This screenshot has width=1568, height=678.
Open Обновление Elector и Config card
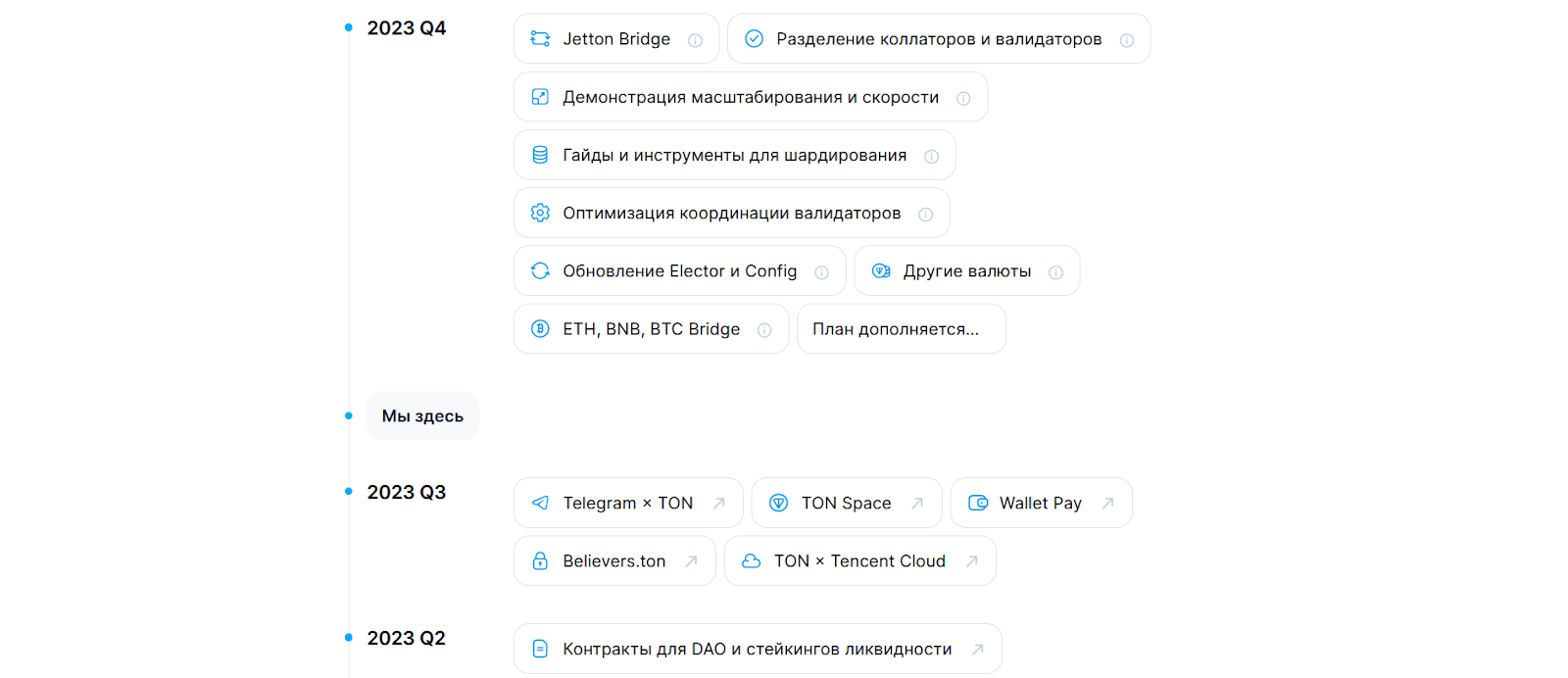pos(680,270)
